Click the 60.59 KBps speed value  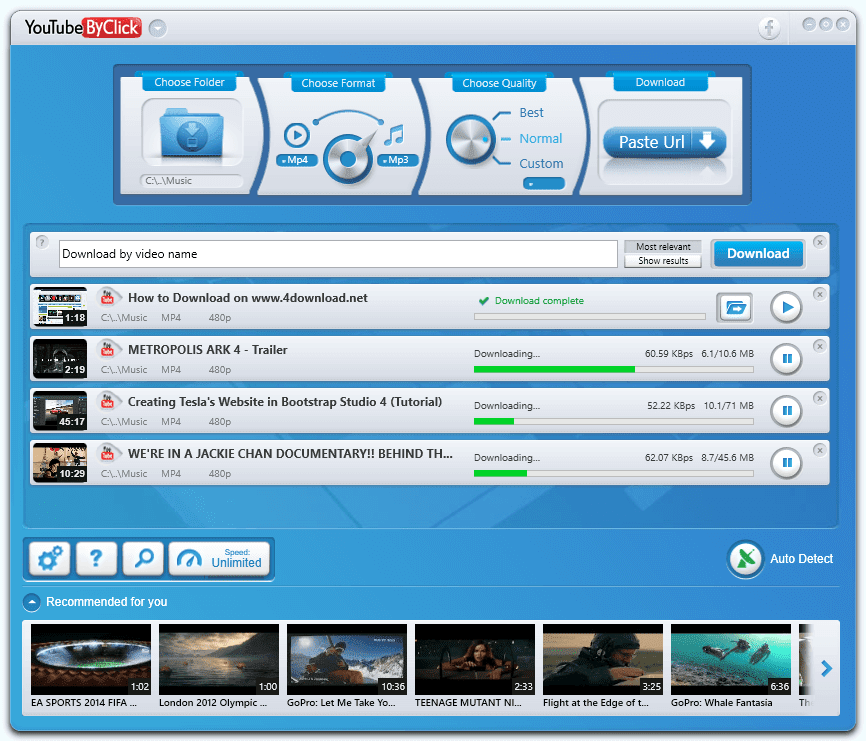point(668,353)
